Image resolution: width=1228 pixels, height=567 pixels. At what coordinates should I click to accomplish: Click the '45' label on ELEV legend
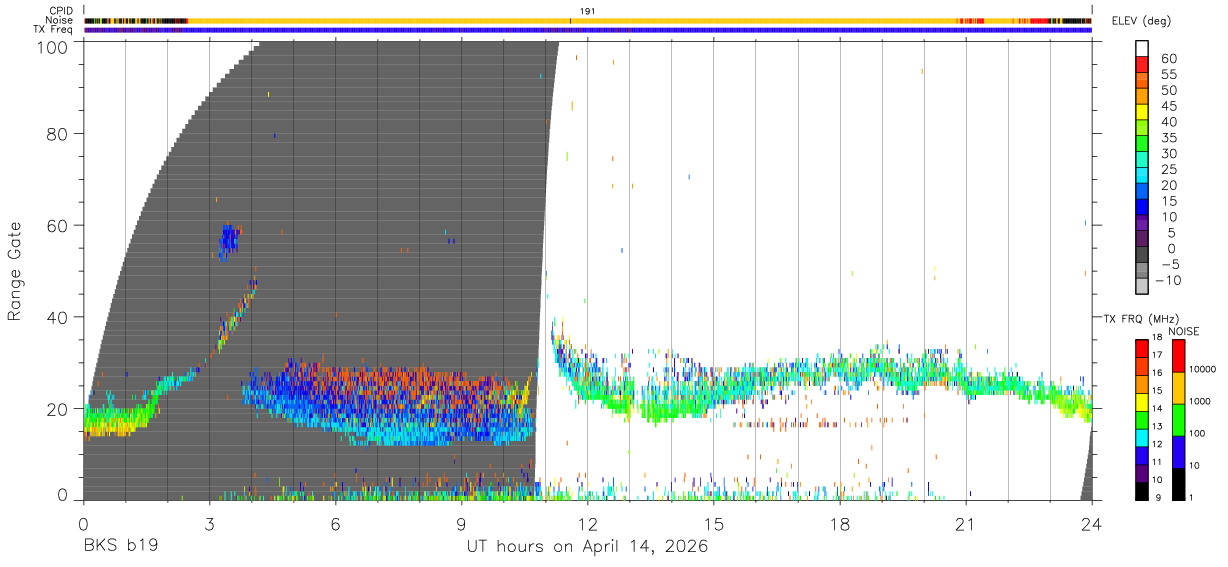1169,106
